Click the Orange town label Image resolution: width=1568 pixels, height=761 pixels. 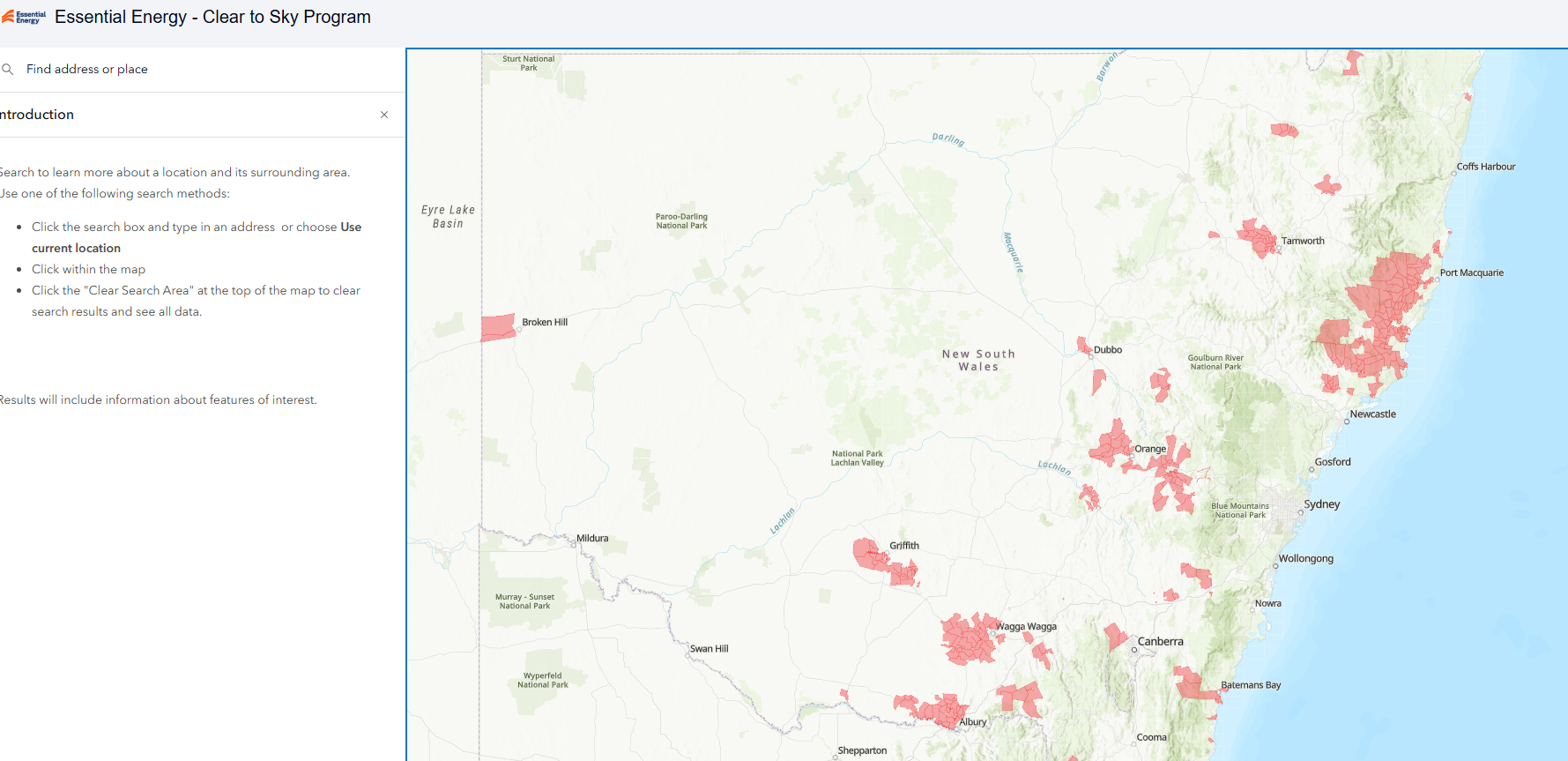(1150, 449)
